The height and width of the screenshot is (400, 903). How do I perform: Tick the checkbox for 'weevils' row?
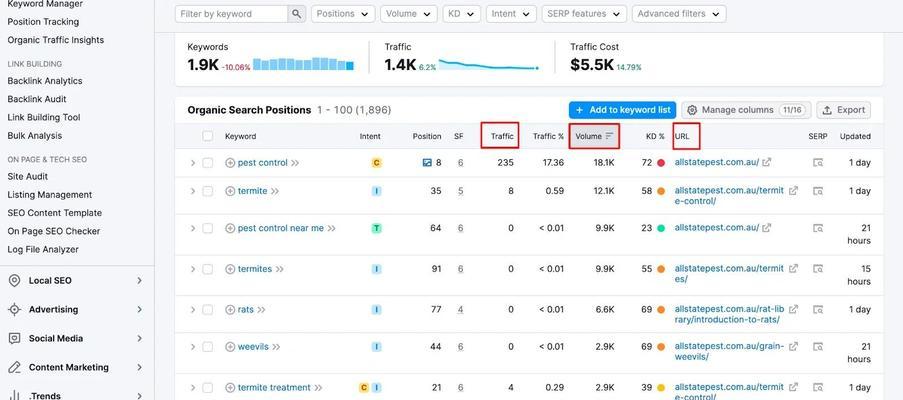click(x=208, y=347)
